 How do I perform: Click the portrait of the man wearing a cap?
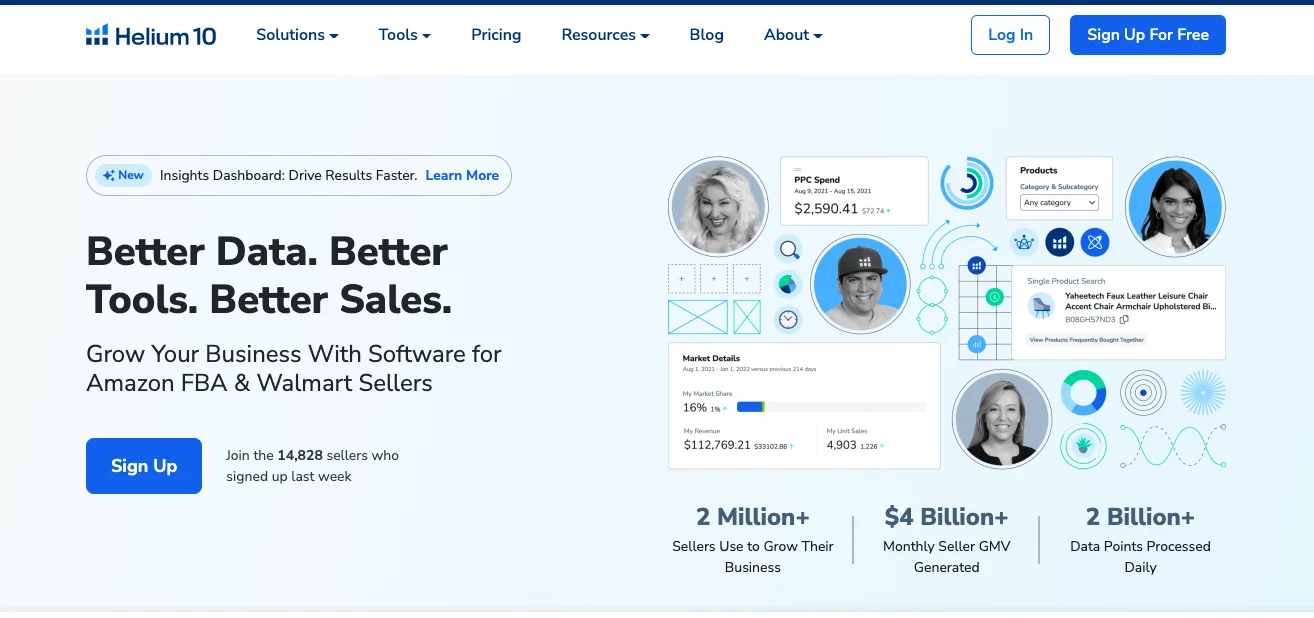point(860,284)
